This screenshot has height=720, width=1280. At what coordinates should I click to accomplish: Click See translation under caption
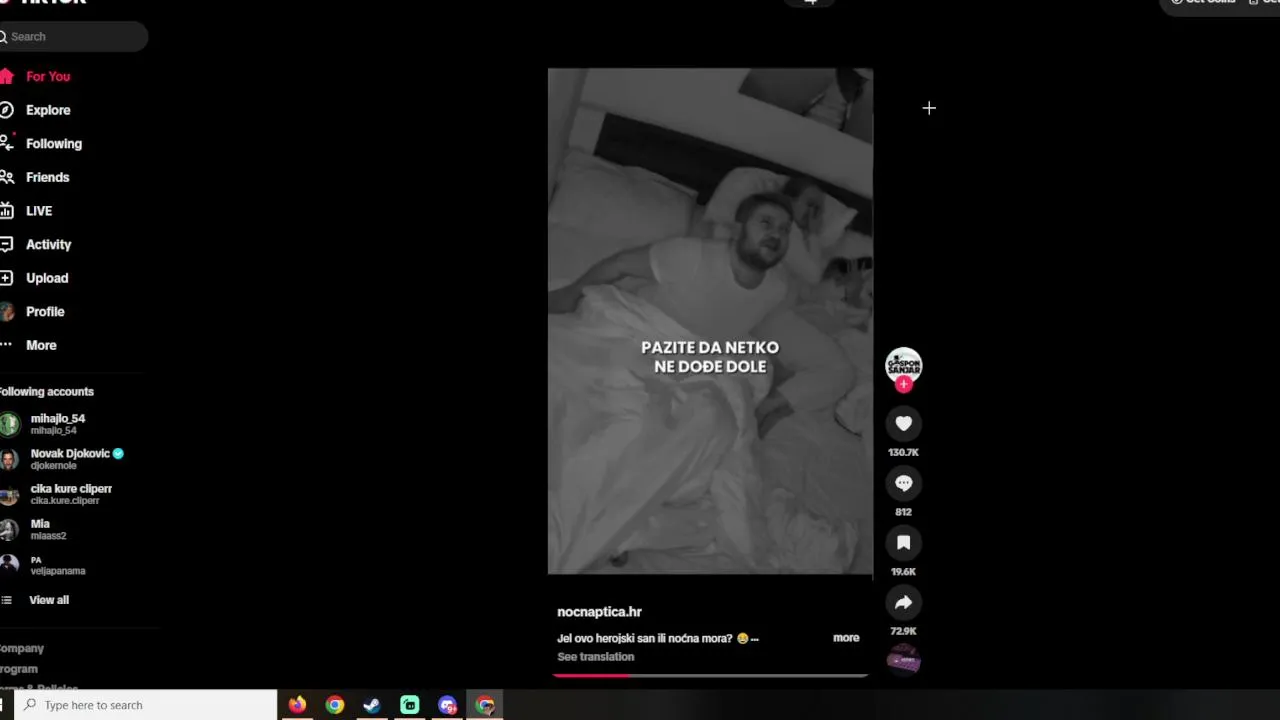coord(596,657)
